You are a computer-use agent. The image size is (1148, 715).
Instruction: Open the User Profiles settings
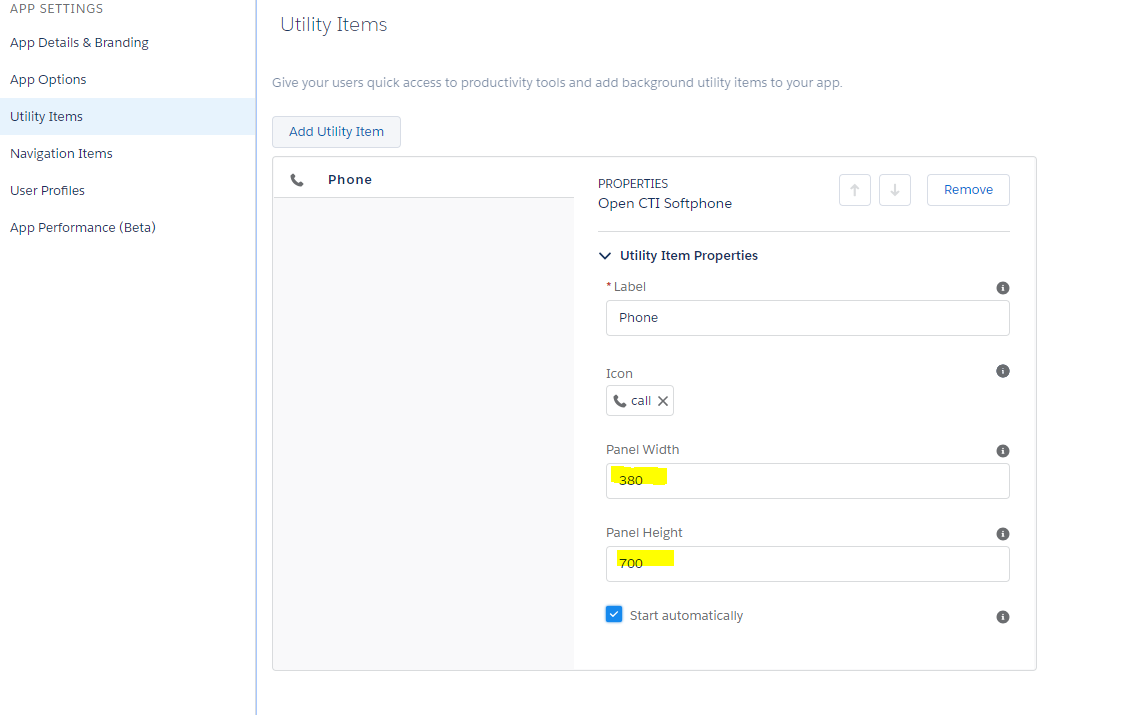47,191
